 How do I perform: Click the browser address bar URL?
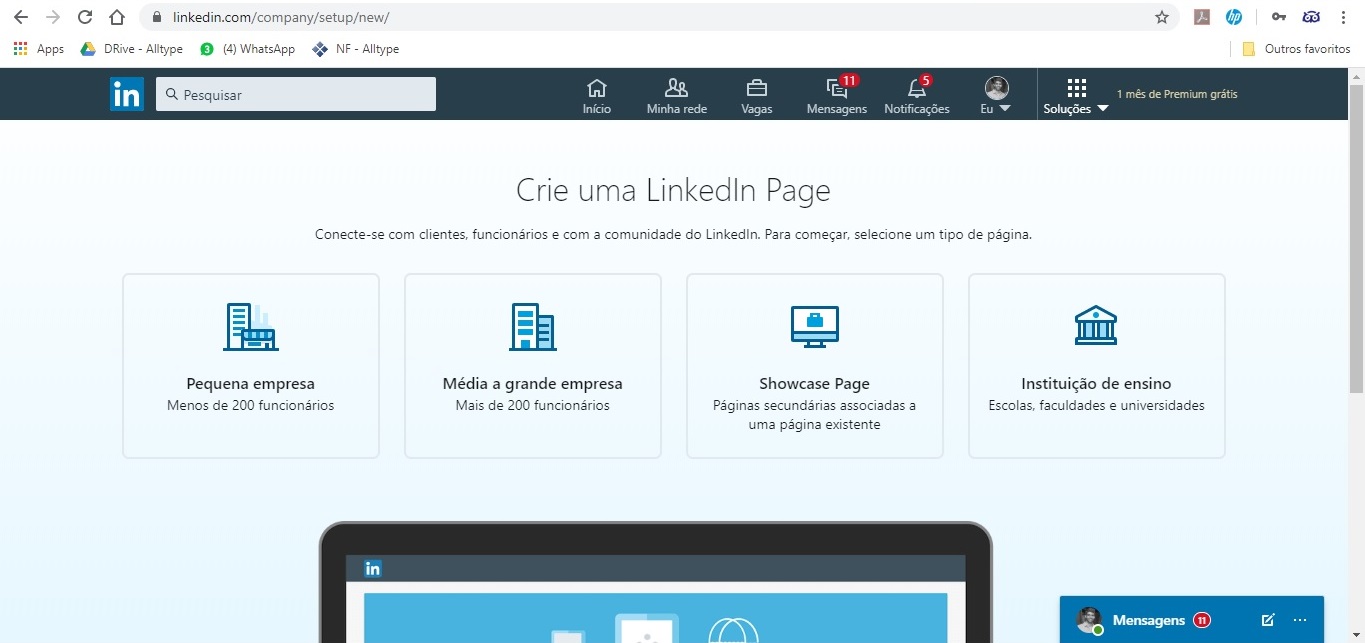click(281, 17)
